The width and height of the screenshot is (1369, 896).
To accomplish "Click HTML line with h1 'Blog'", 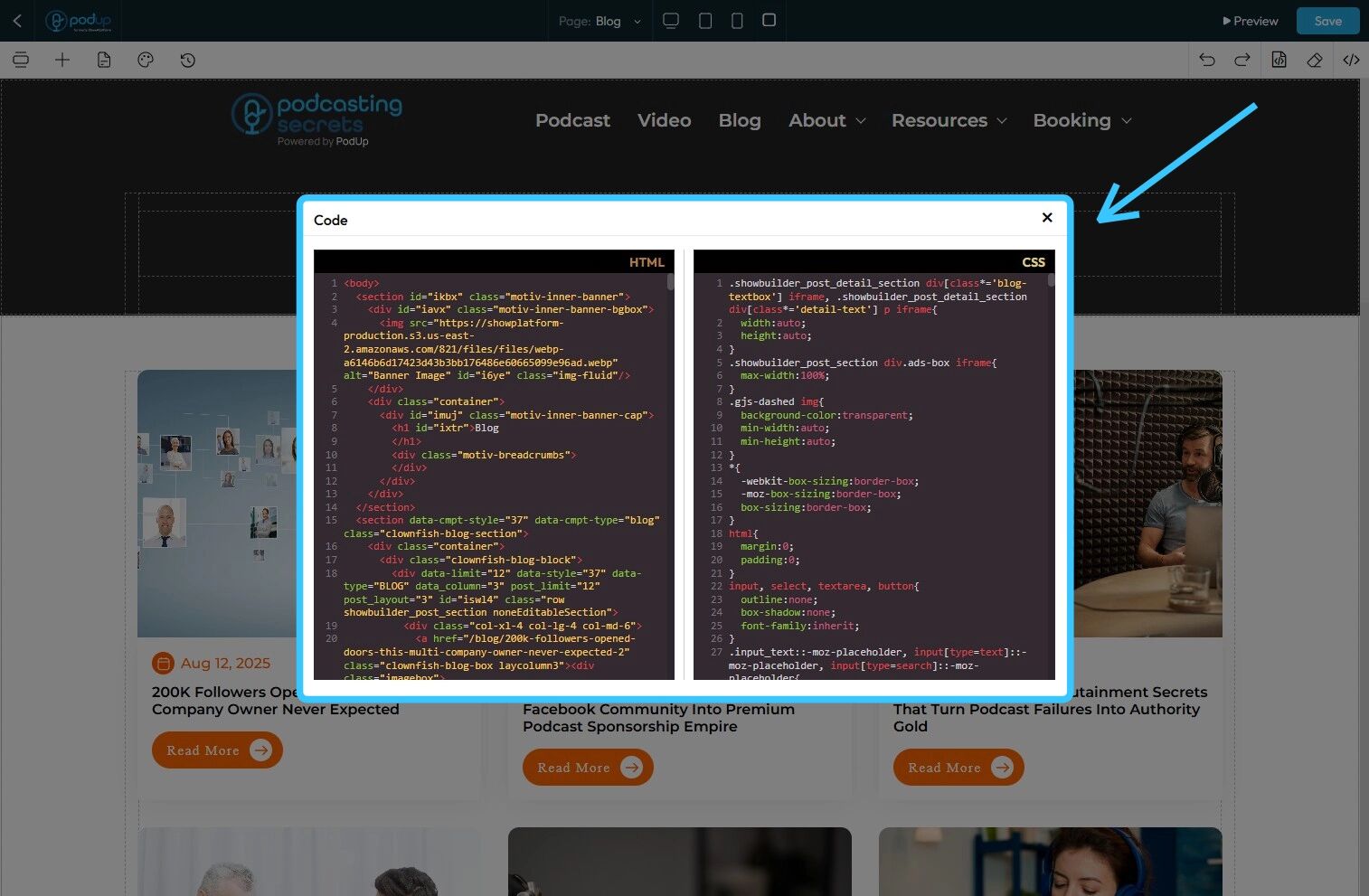I will coord(445,428).
